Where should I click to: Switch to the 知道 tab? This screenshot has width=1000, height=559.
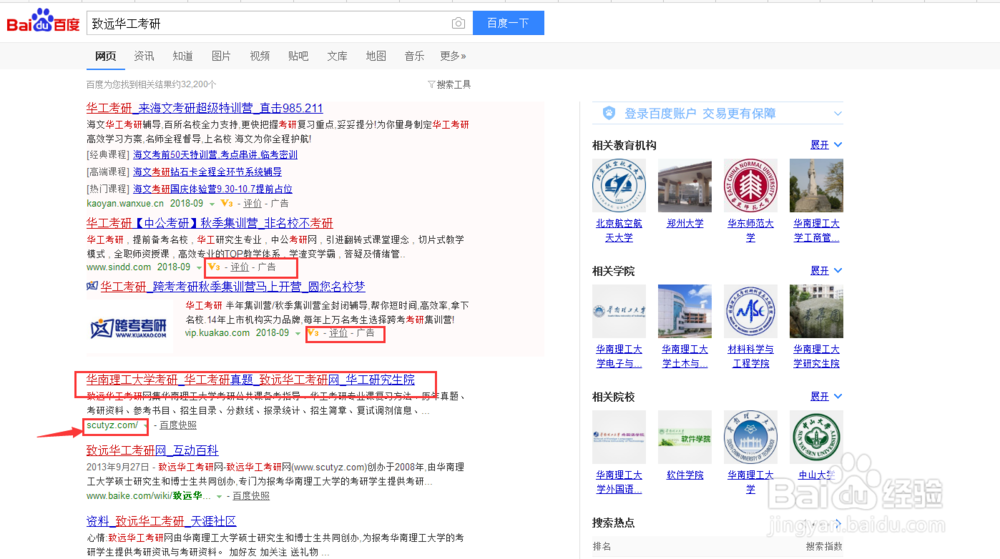(182, 56)
